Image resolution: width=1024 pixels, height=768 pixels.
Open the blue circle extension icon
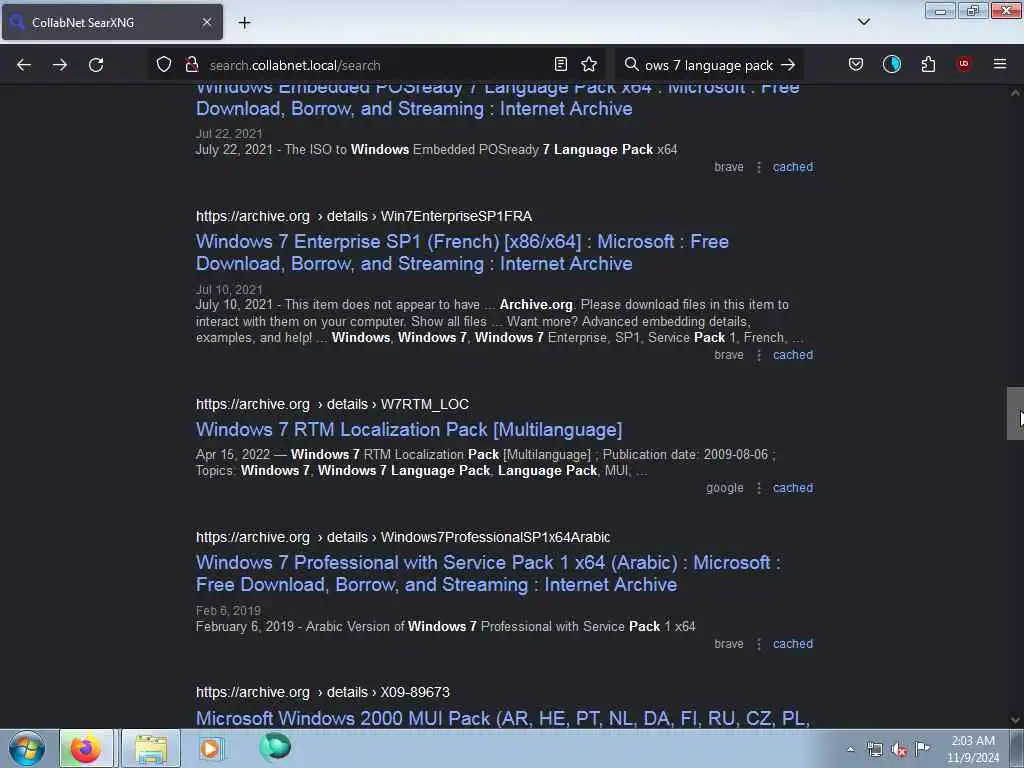(891, 64)
